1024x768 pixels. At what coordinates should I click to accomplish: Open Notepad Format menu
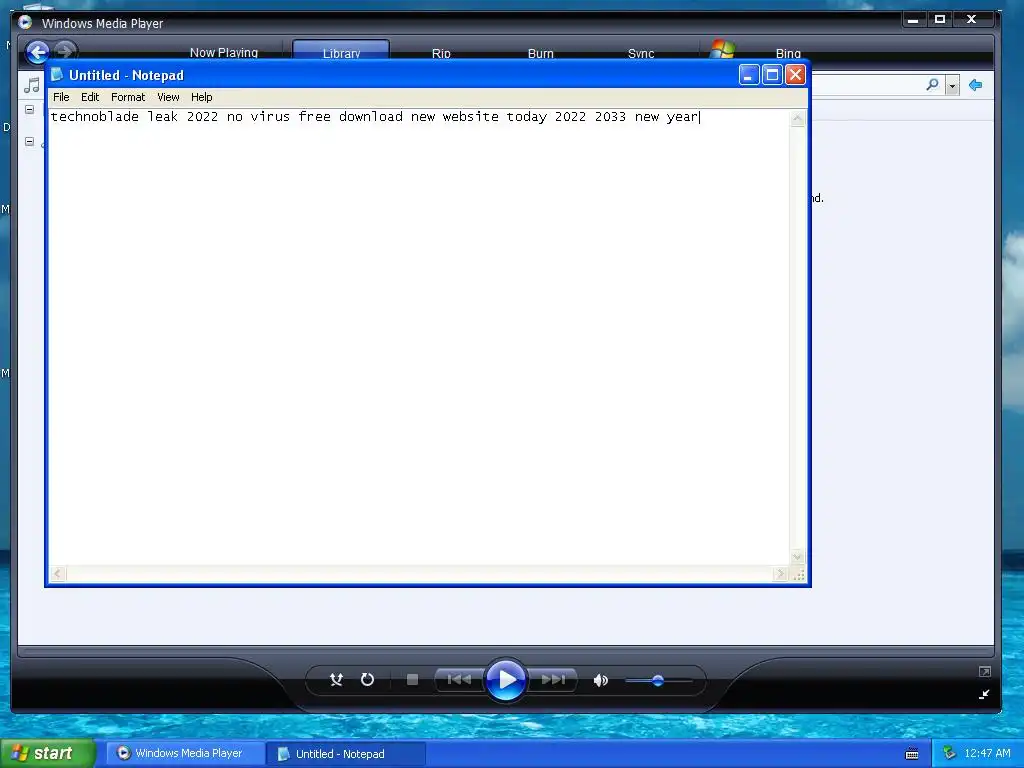coord(128,97)
